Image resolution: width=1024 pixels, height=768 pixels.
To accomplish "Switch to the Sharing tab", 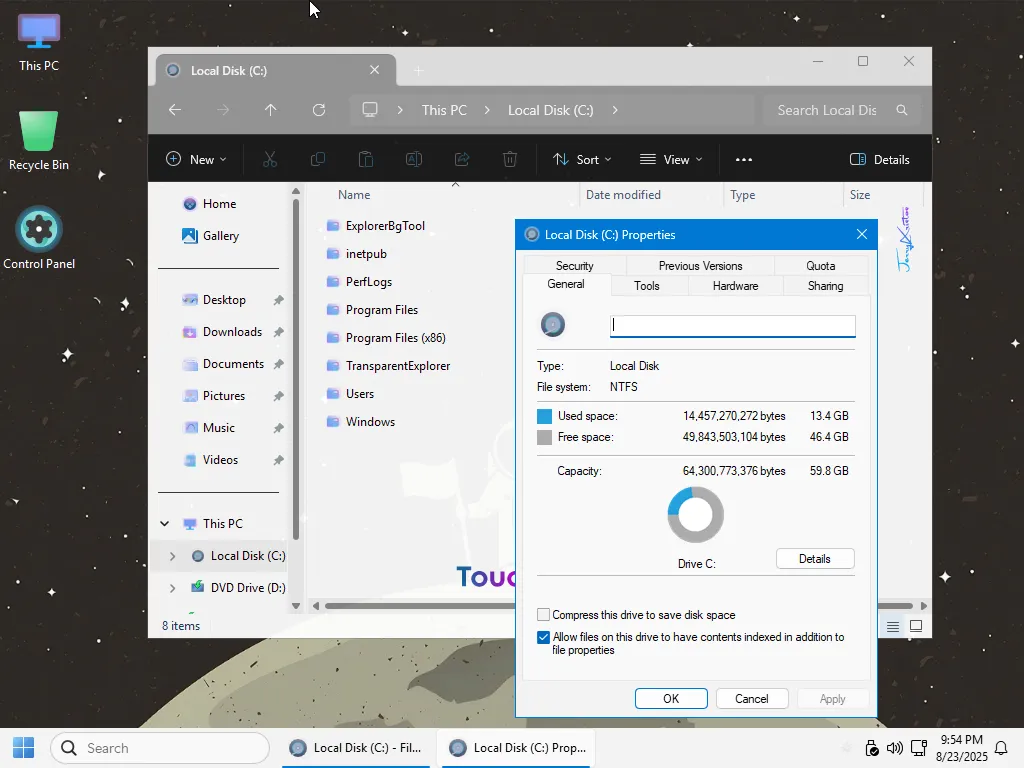I will [x=825, y=285].
